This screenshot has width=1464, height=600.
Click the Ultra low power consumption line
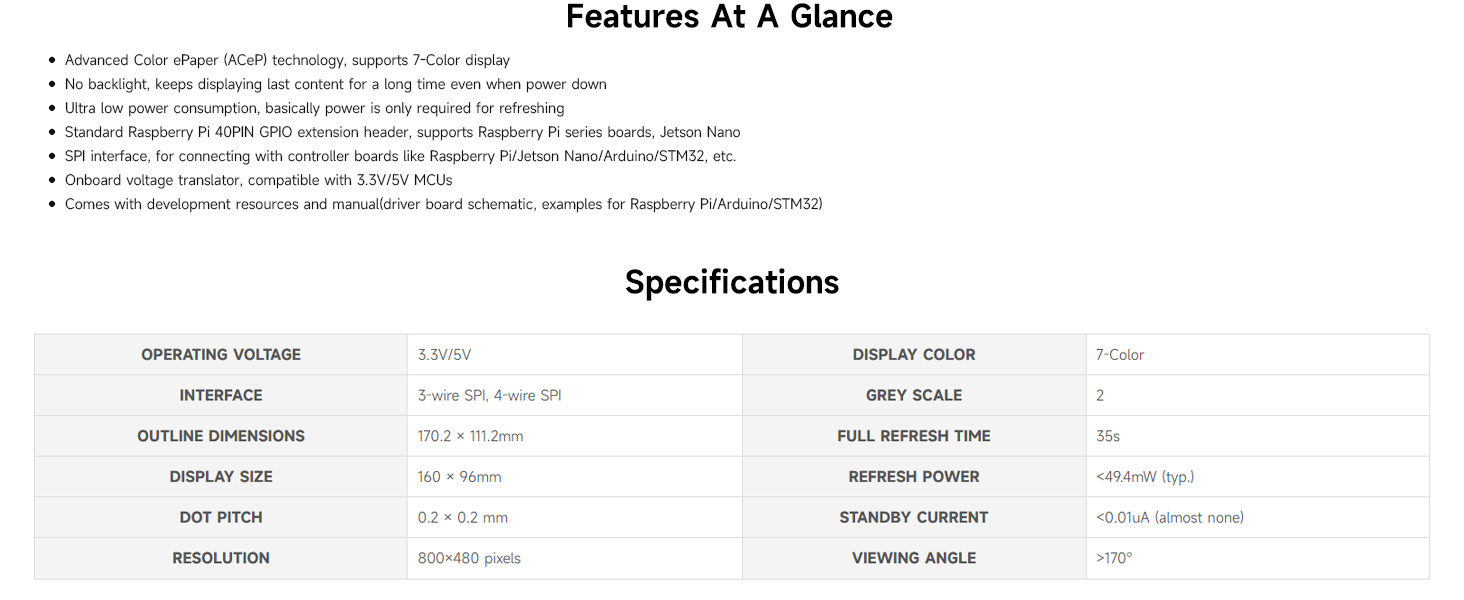314,108
